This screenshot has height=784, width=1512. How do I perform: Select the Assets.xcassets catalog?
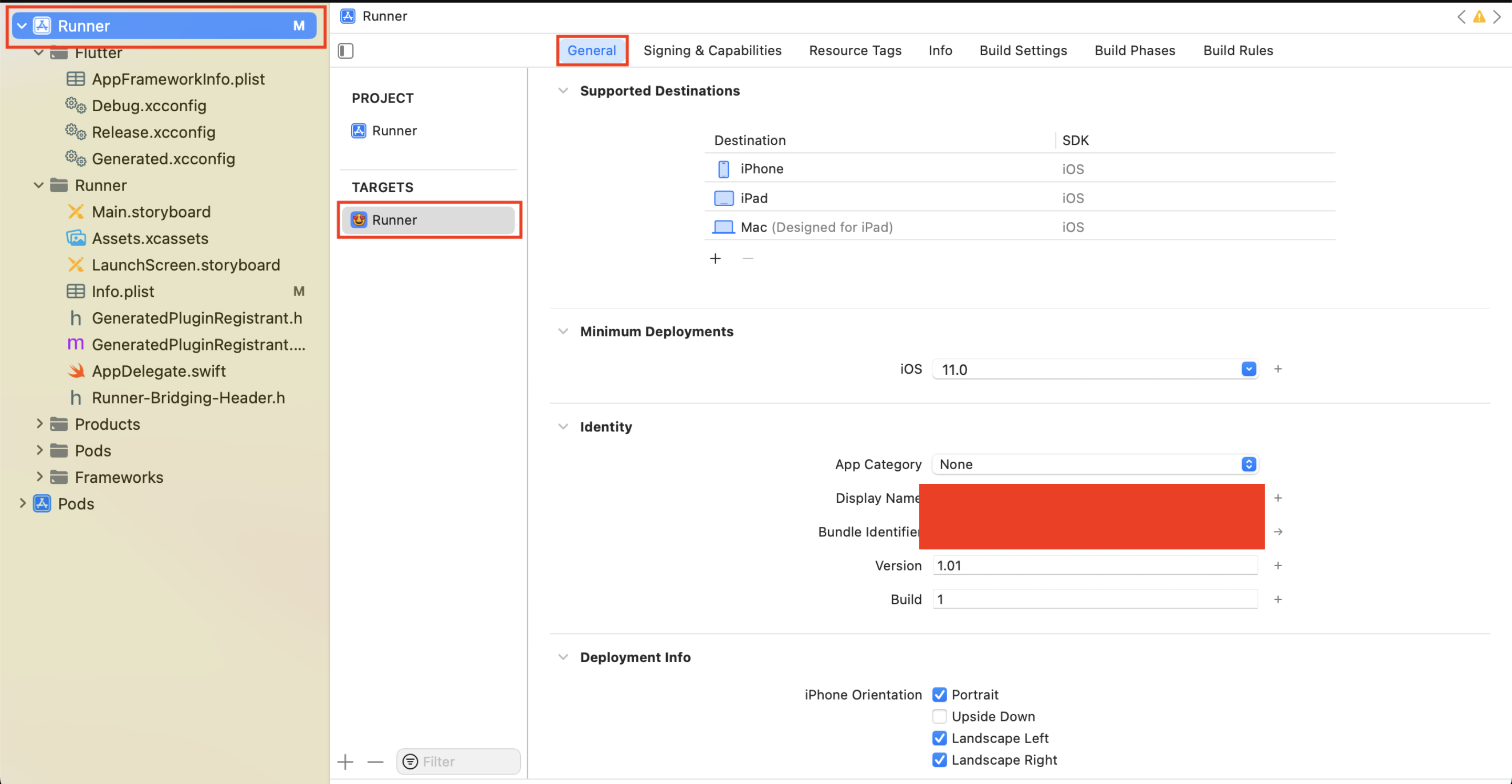point(150,238)
